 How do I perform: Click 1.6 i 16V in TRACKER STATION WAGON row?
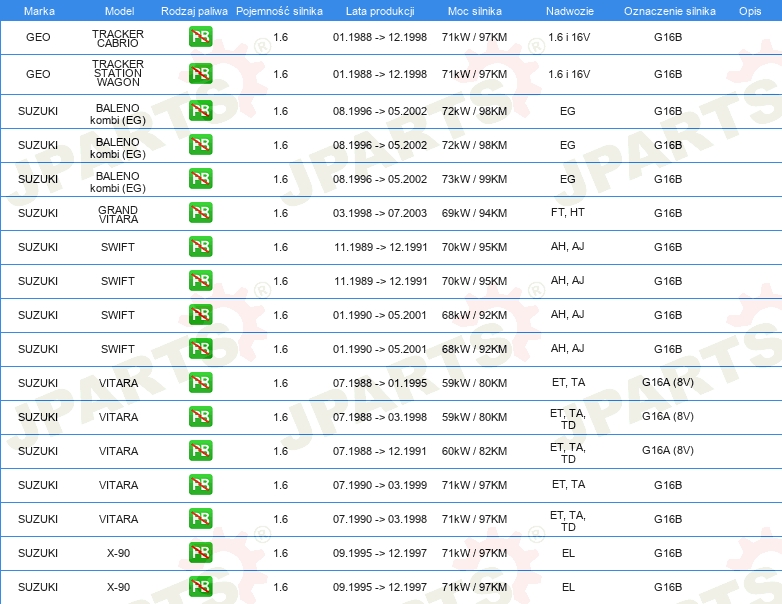click(569, 74)
